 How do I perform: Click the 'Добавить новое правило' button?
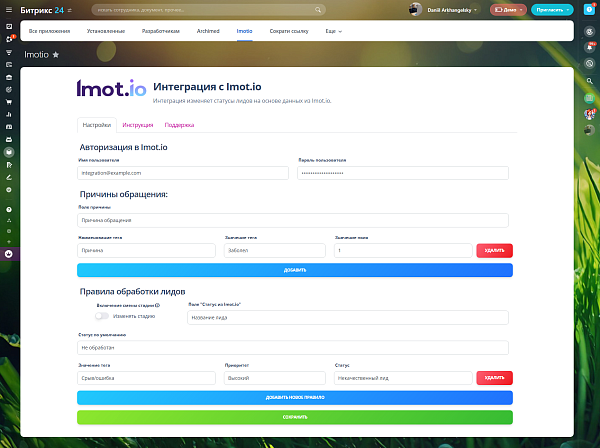pos(295,397)
